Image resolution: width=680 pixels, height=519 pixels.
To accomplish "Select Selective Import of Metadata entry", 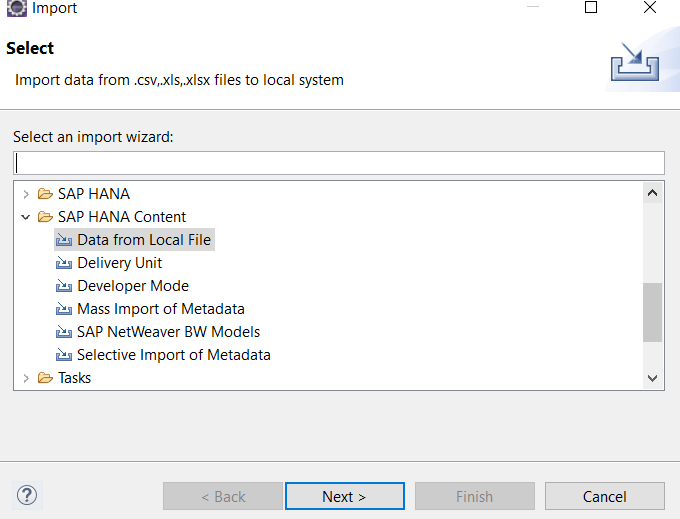I will pyautogui.click(x=173, y=355).
